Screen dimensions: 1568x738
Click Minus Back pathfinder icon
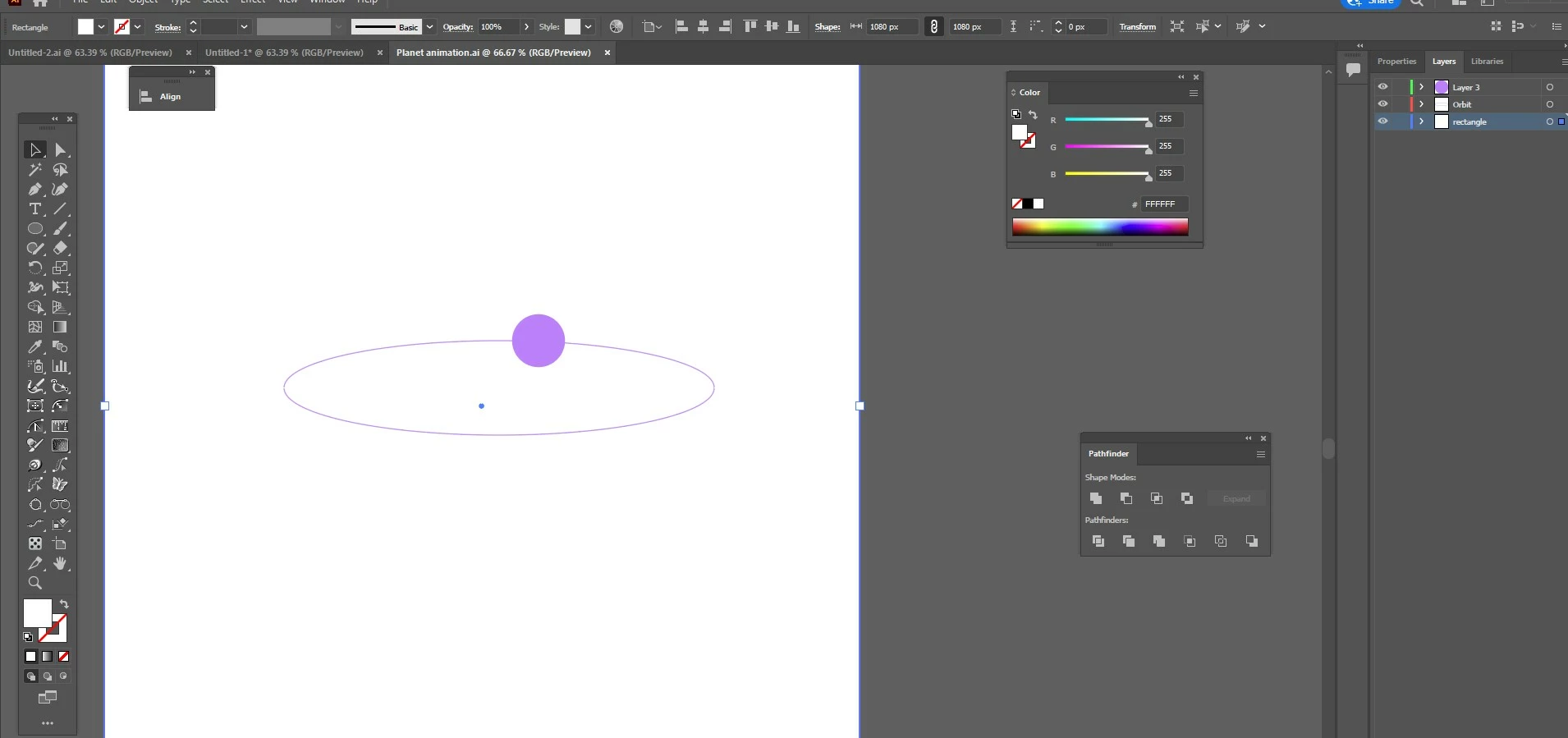[1251, 541]
